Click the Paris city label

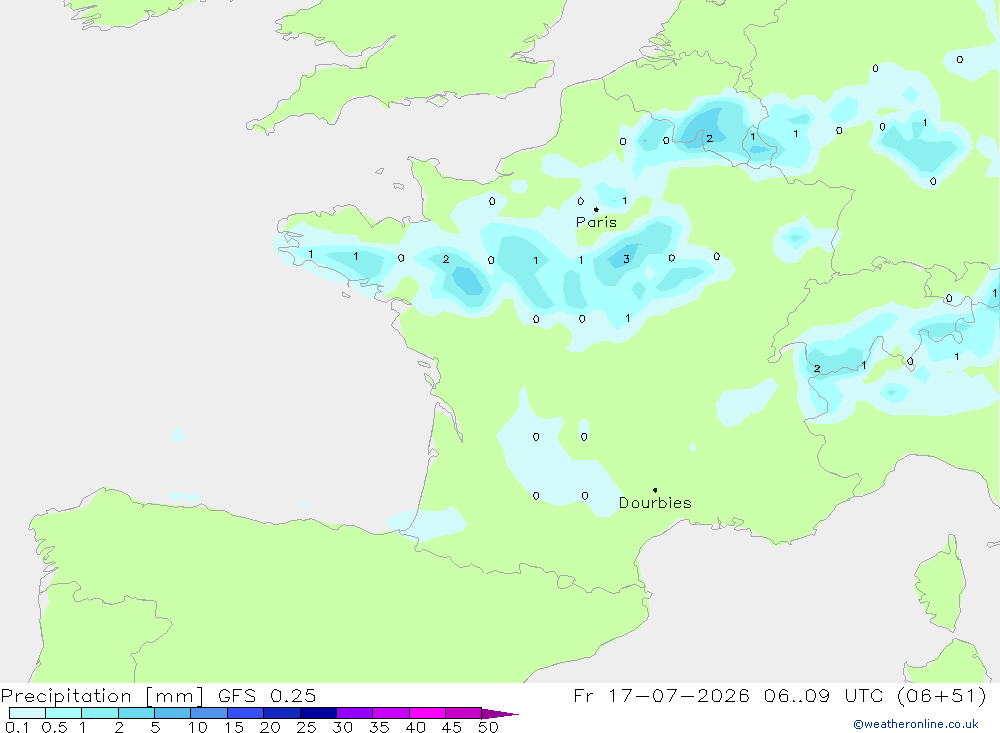click(596, 222)
